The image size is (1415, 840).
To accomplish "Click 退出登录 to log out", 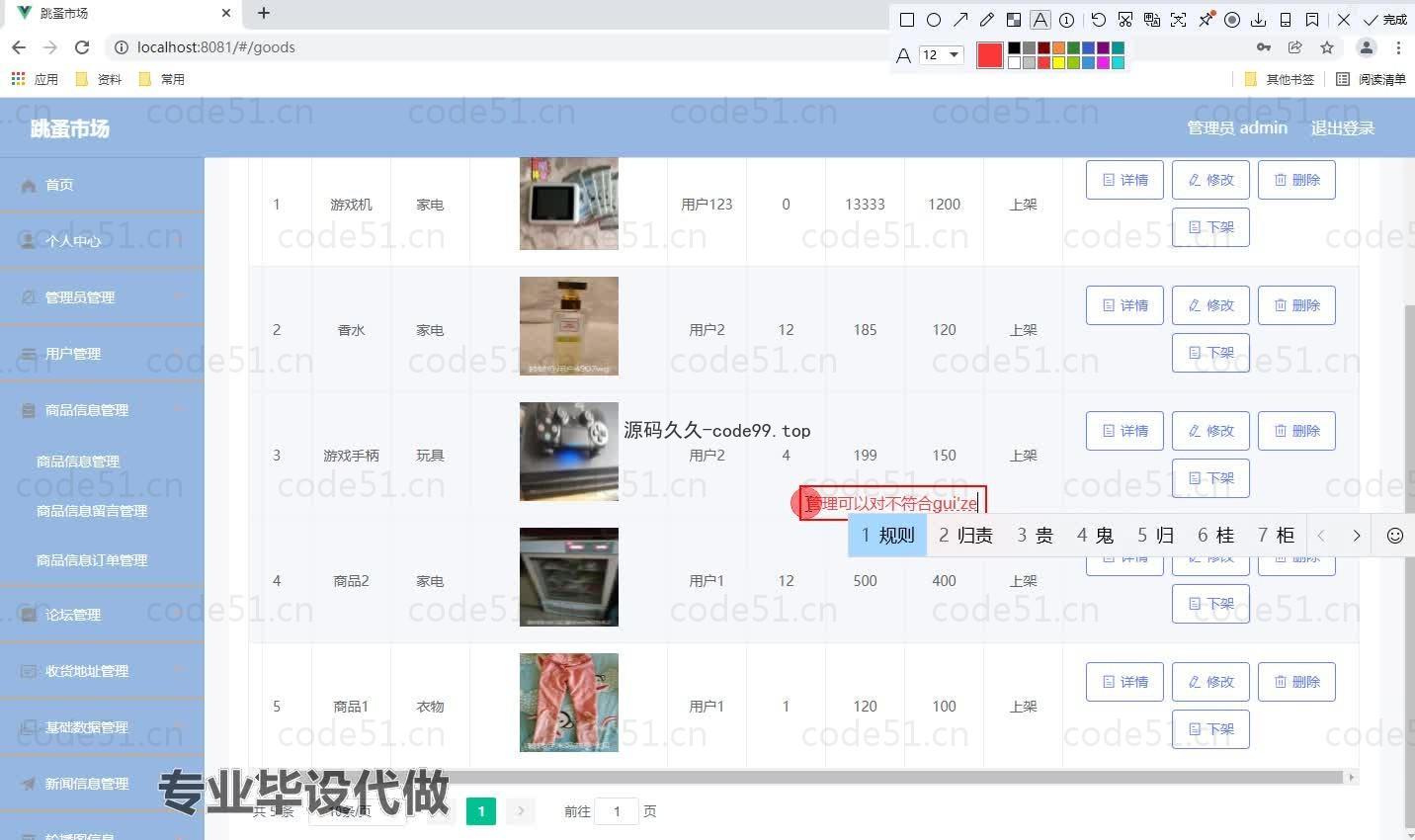I will pyautogui.click(x=1342, y=127).
